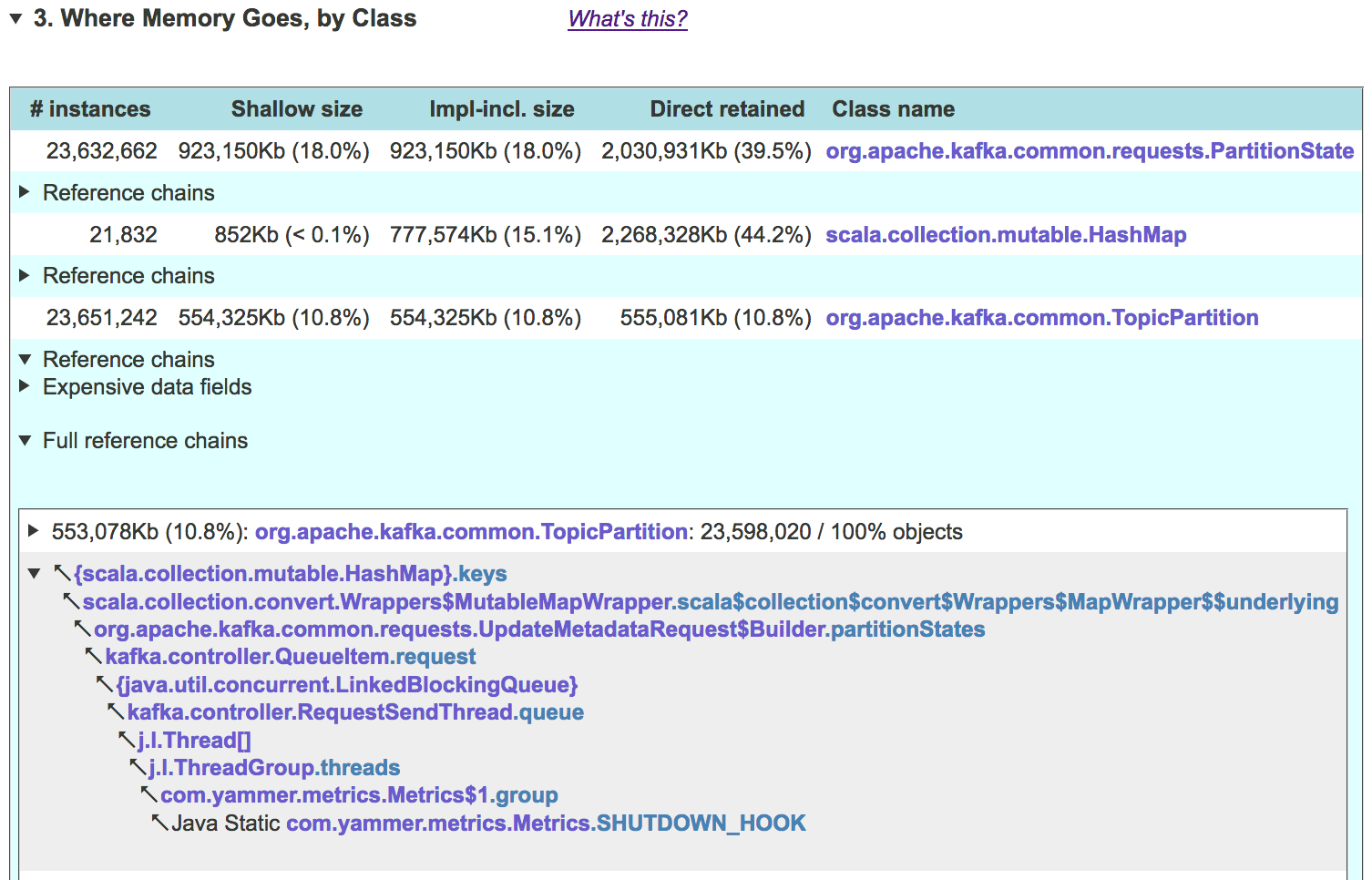
Task: Open the "What's this?" help link
Action: pyautogui.click(x=627, y=19)
